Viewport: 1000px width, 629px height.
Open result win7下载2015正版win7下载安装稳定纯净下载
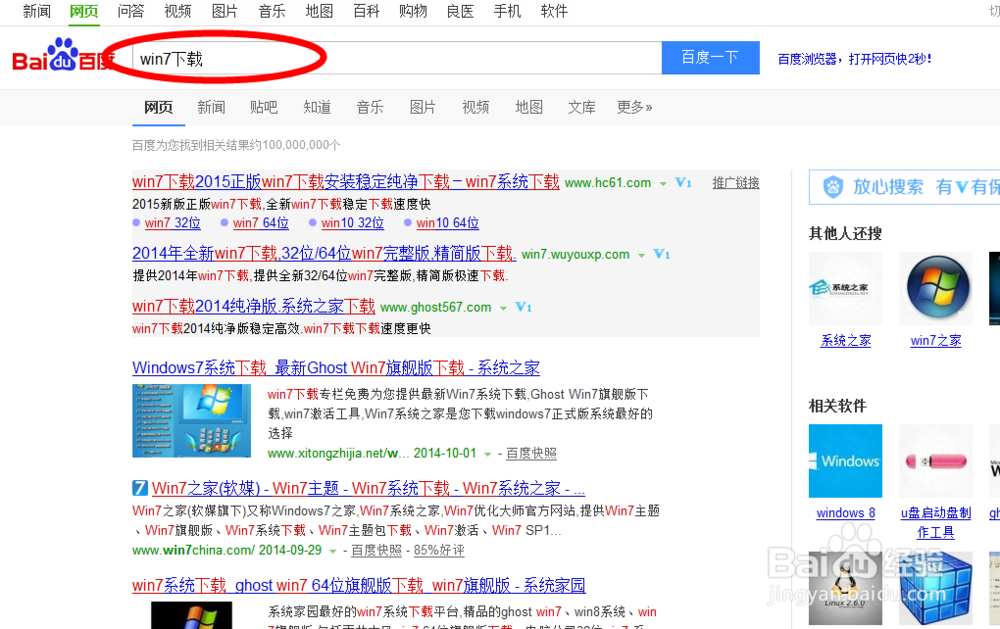(346, 182)
